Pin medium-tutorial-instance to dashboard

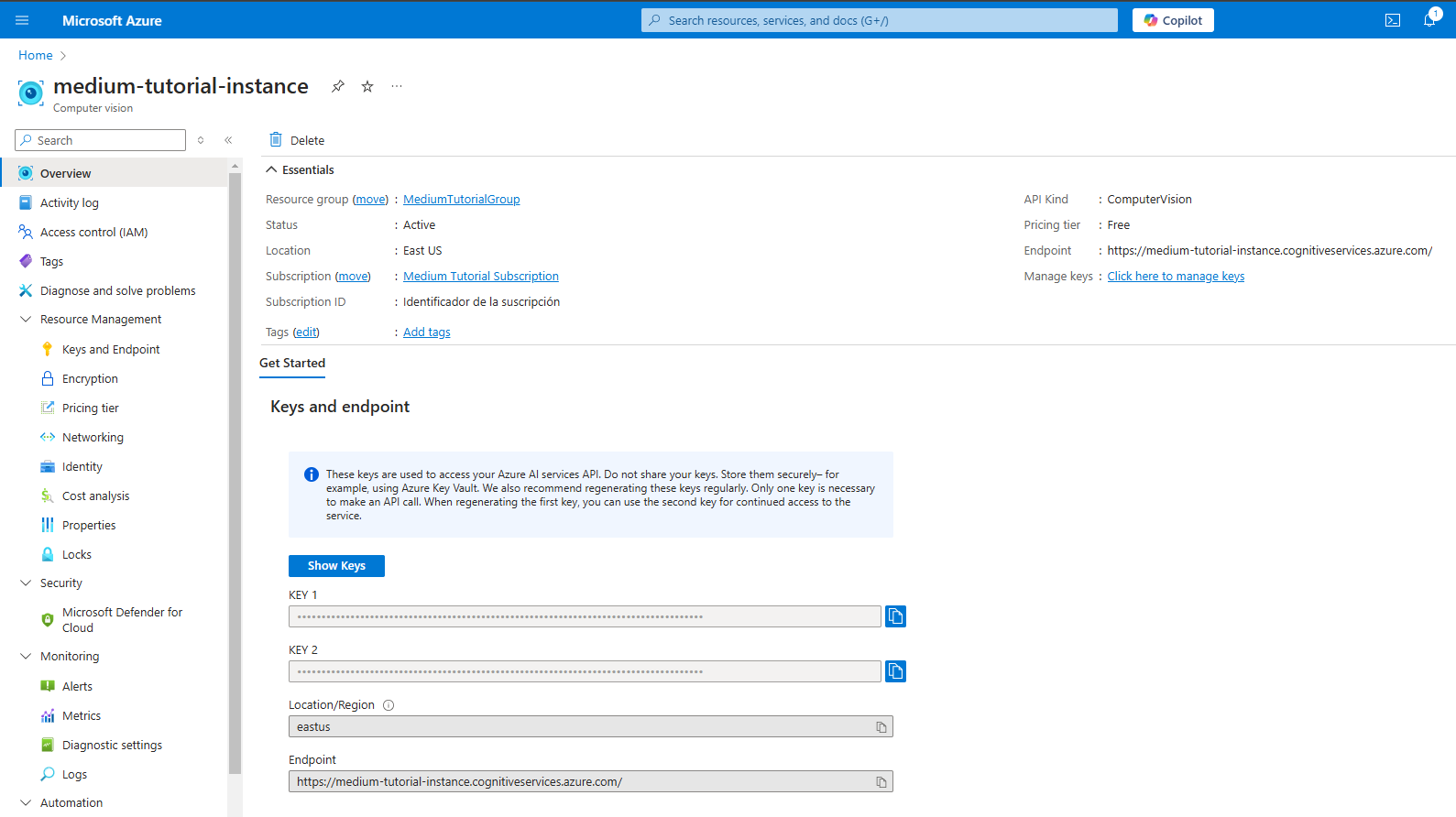(x=338, y=86)
